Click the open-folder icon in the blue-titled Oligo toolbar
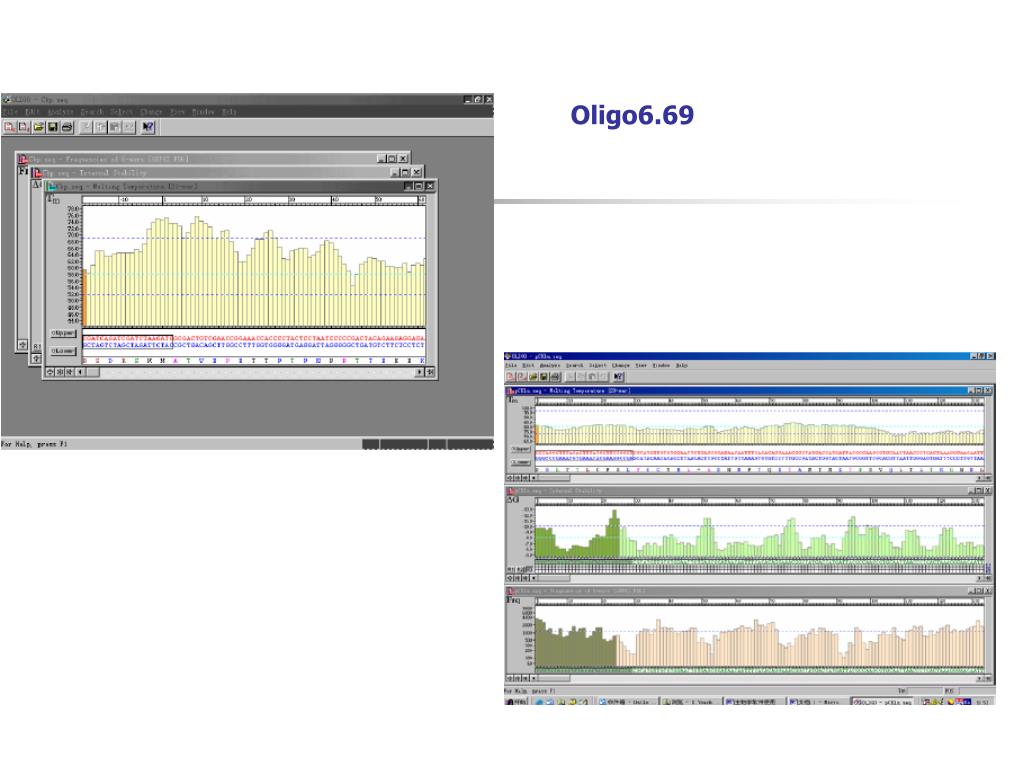 click(x=533, y=377)
